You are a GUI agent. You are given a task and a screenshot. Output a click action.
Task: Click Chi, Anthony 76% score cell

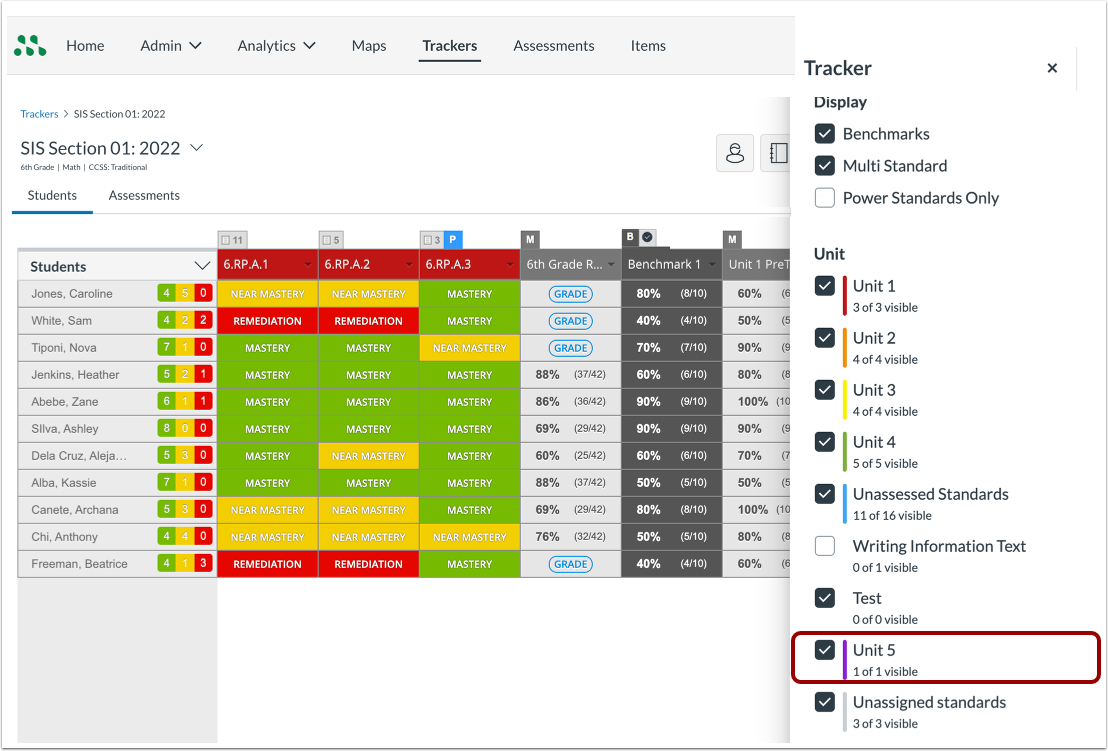tap(570, 536)
